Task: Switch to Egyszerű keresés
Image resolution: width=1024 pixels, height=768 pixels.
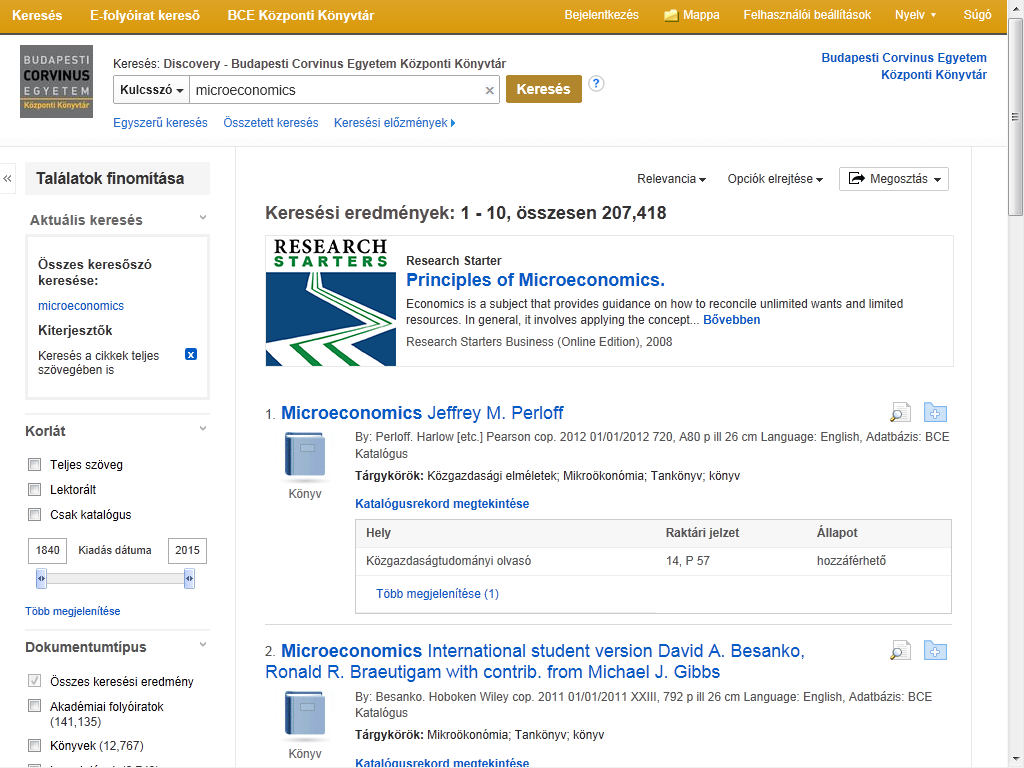Action: 160,123
